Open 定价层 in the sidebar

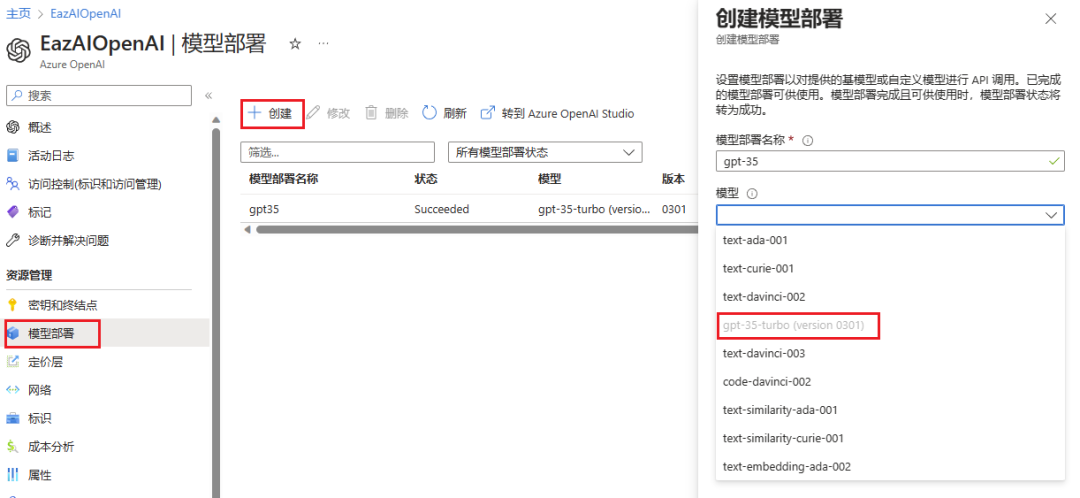[45, 362]
